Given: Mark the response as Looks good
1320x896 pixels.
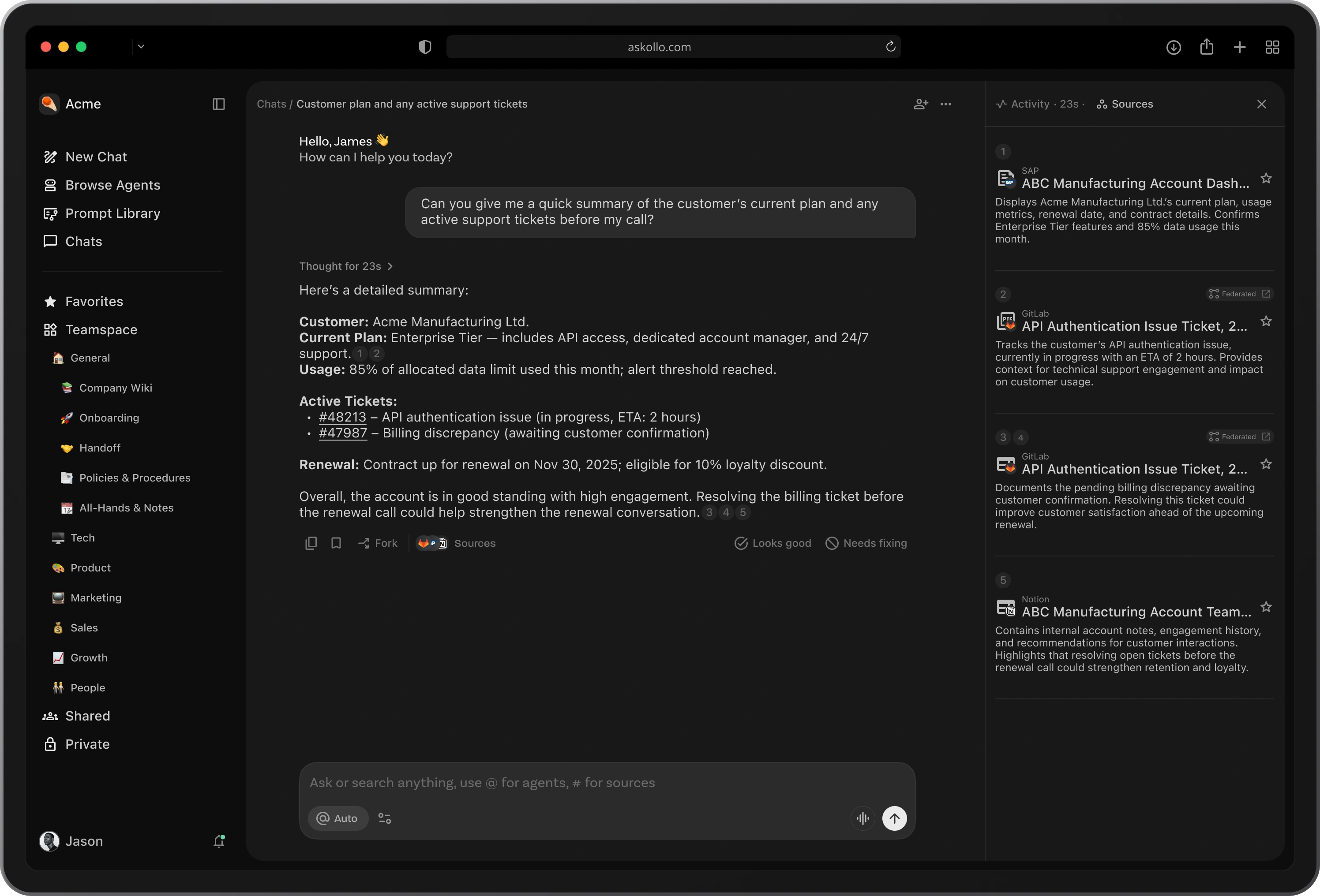Looking at the screenshot, I should tap(772, 543).
